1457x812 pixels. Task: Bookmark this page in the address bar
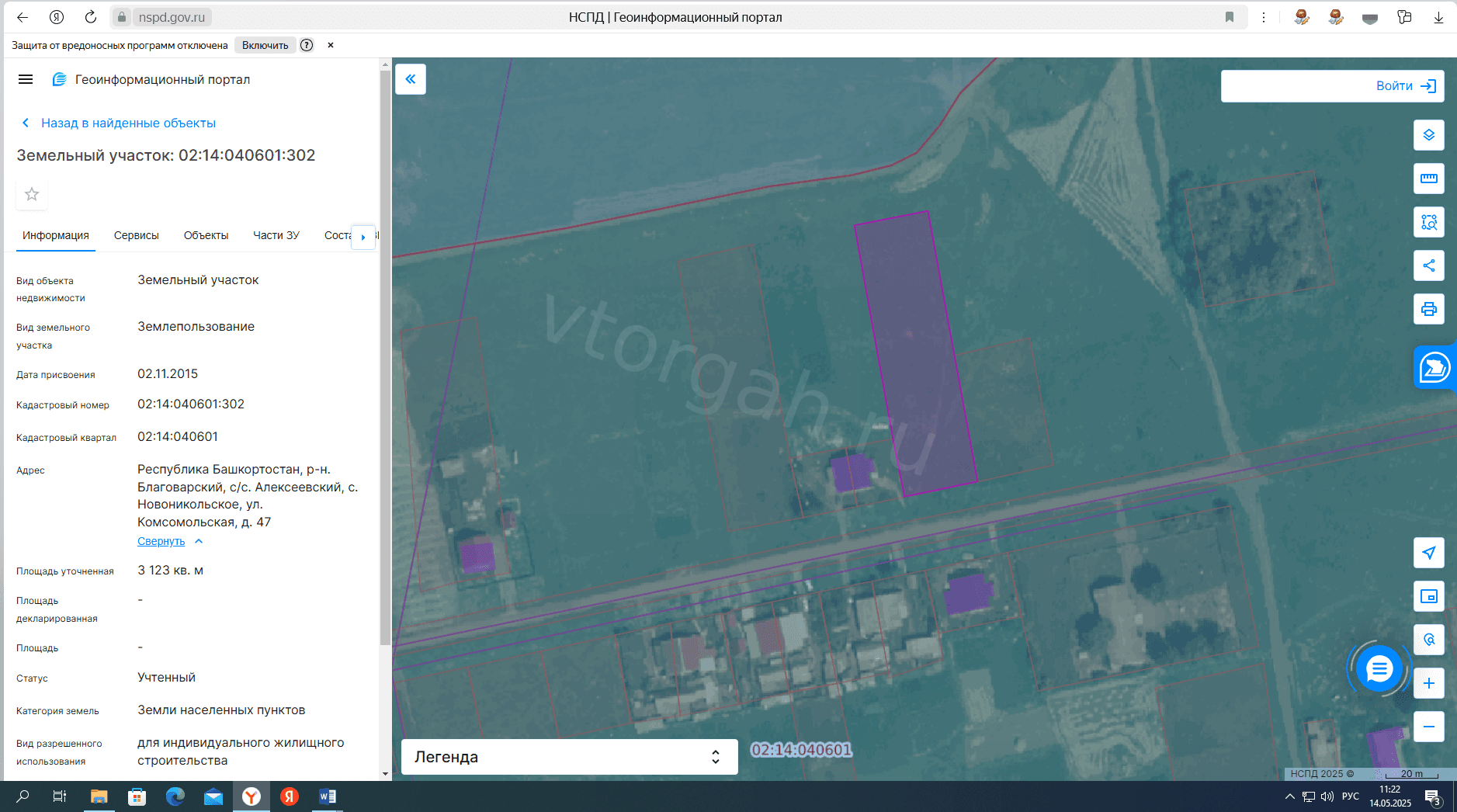1230,17
